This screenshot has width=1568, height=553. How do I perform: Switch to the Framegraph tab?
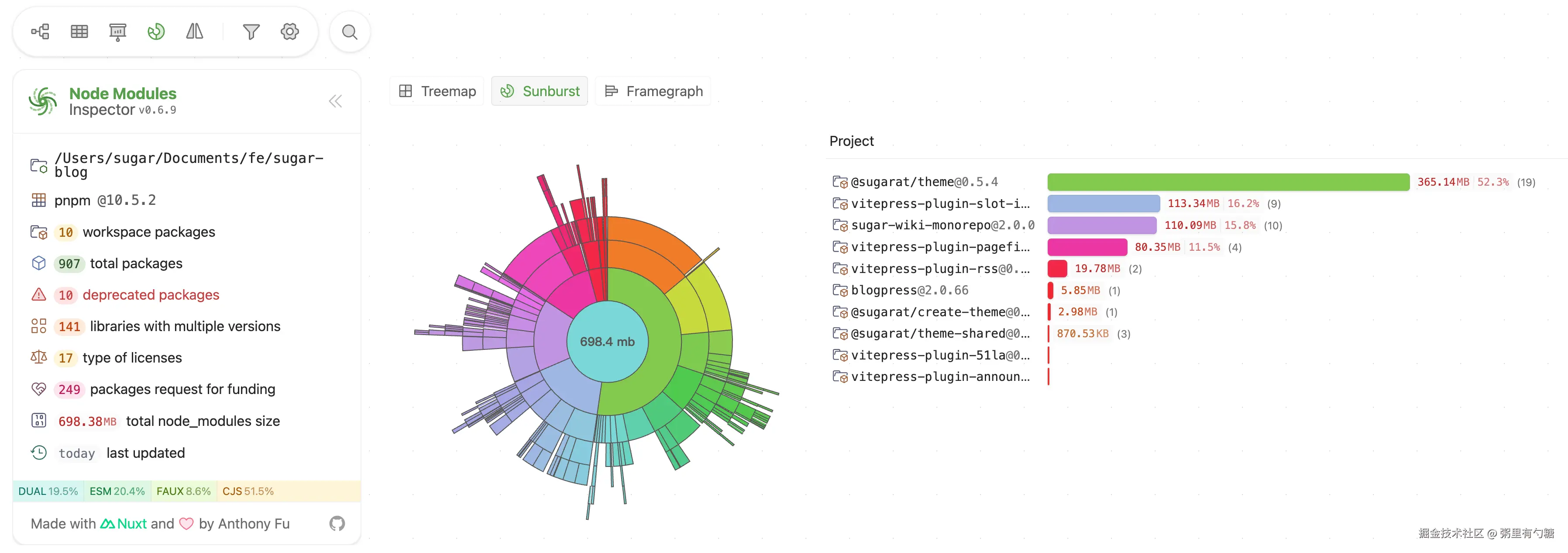coord(653,91)
